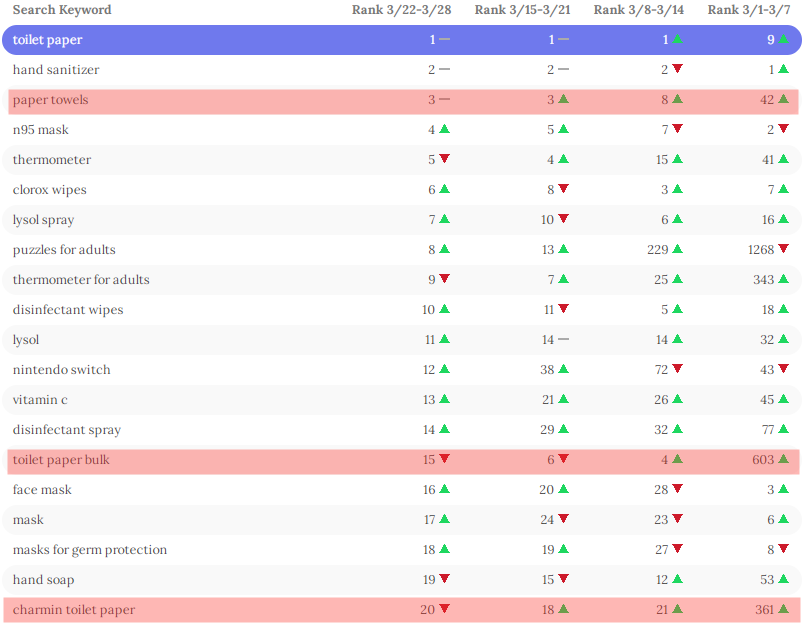Viewport: 806px width, 625px height.
Task: Click the Rank 3/15-3/21 column header
Action: point(522,10)
